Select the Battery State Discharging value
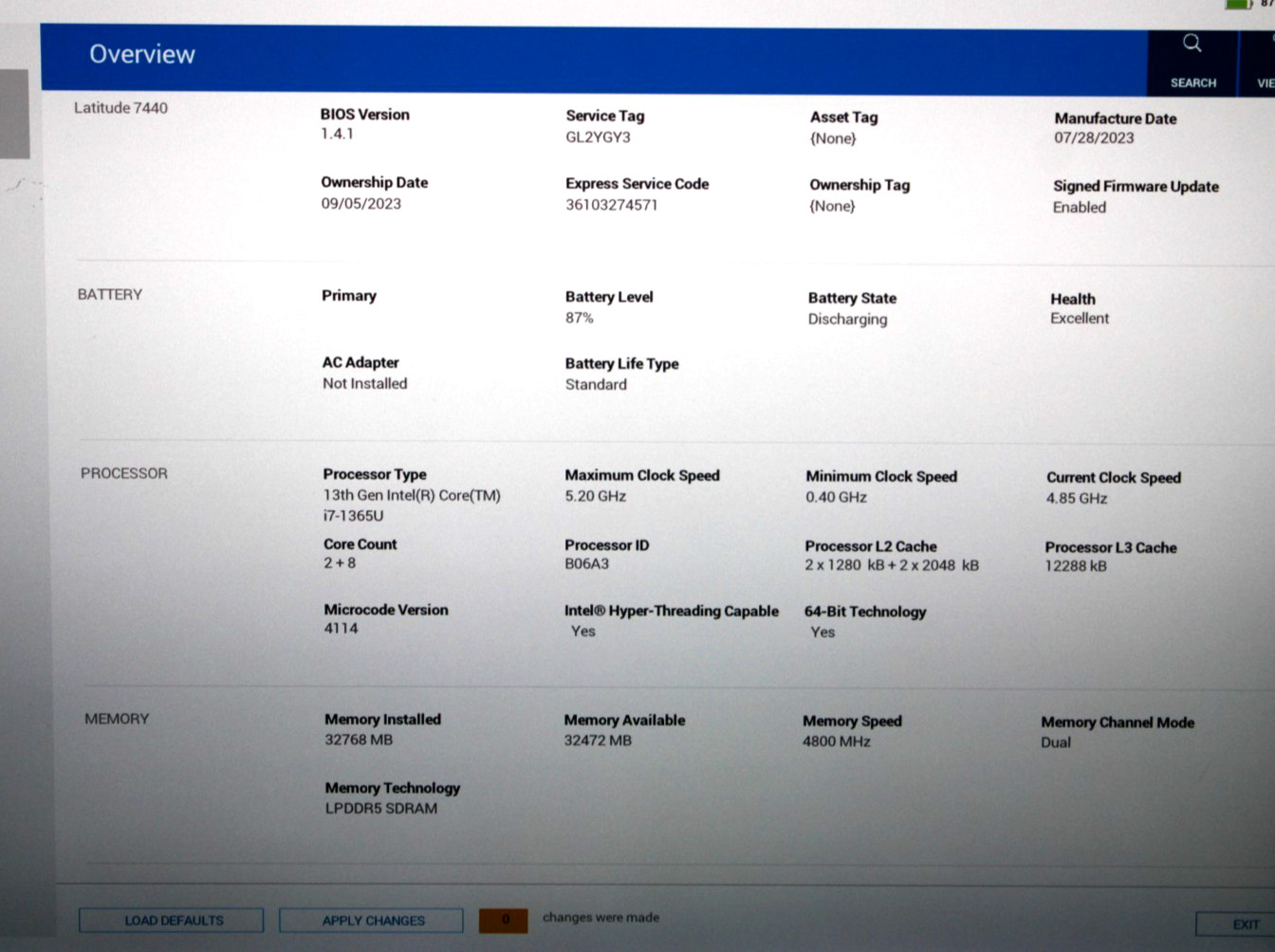 (x=847, y=319)
